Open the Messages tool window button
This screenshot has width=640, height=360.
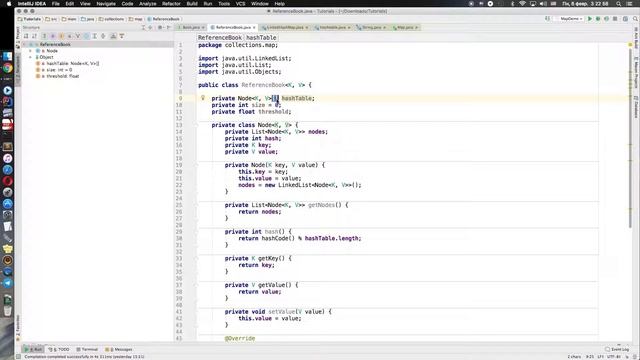pos(119,349)
